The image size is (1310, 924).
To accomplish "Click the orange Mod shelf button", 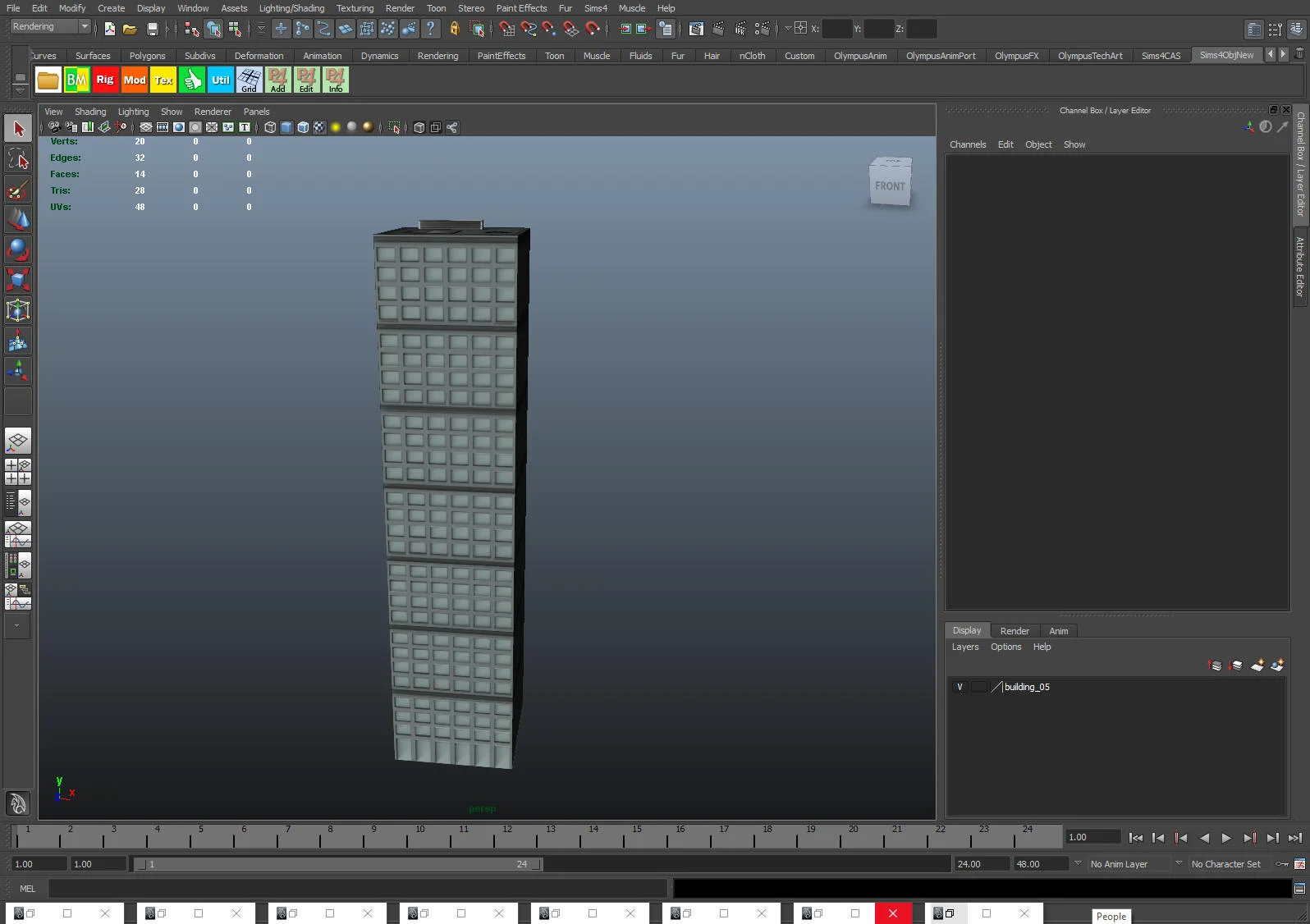I will point(135,80).
